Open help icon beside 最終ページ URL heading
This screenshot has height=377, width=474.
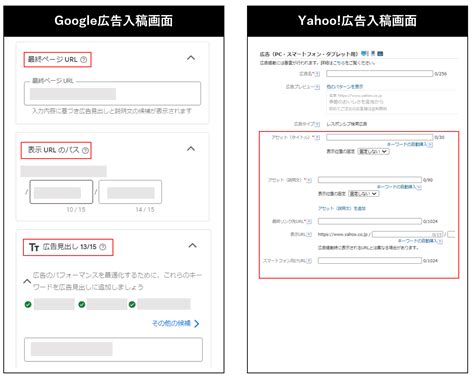pyautogui.click(x=84, y=60)
